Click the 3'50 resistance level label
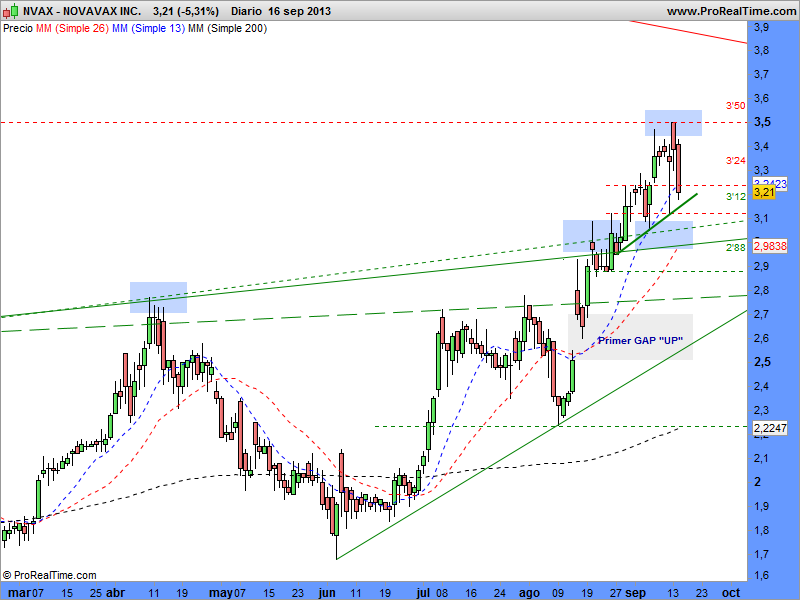The image size is (800, 600). [735, 106]
